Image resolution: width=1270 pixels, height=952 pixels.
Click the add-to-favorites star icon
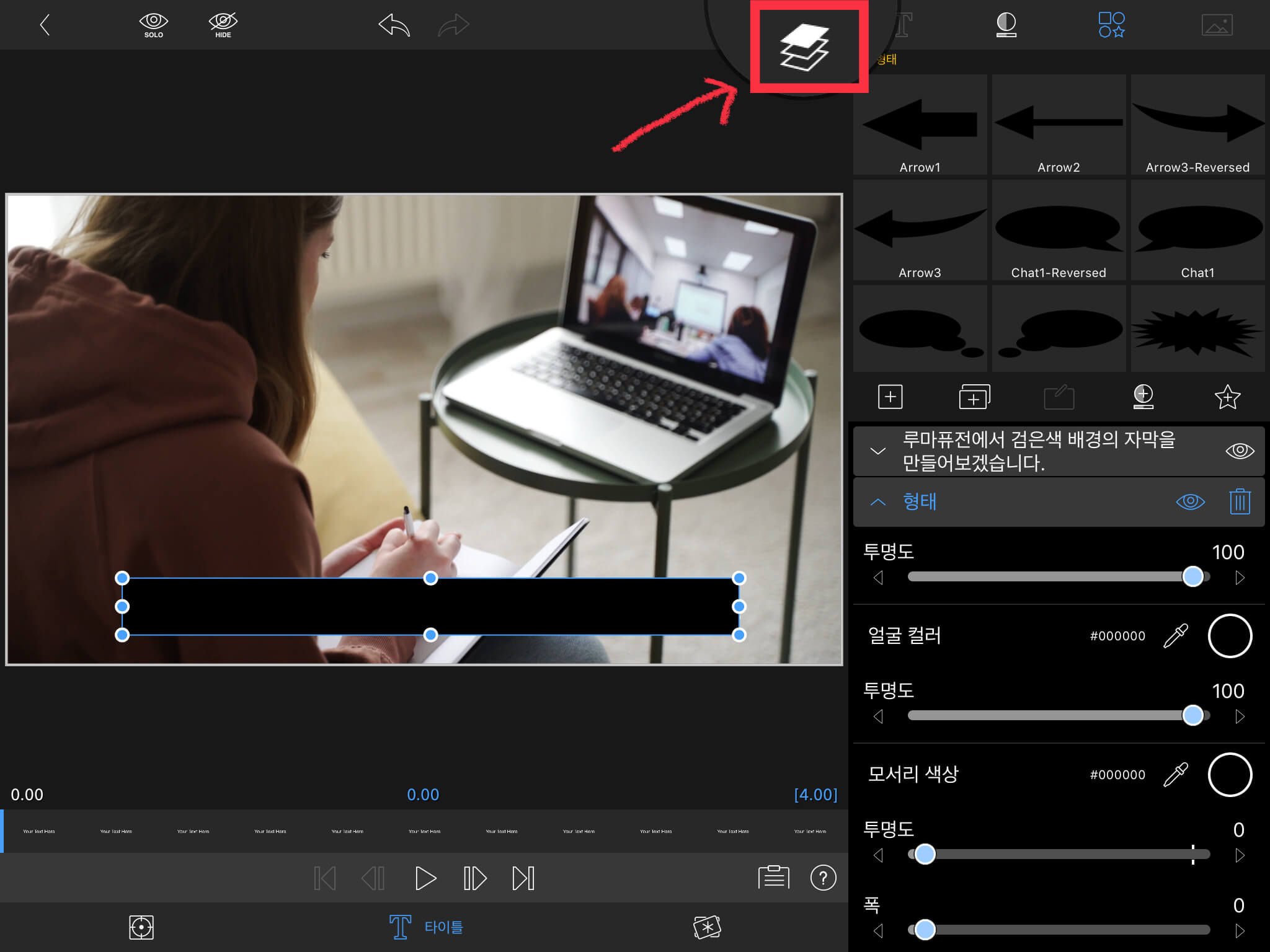coord(1227,397)
